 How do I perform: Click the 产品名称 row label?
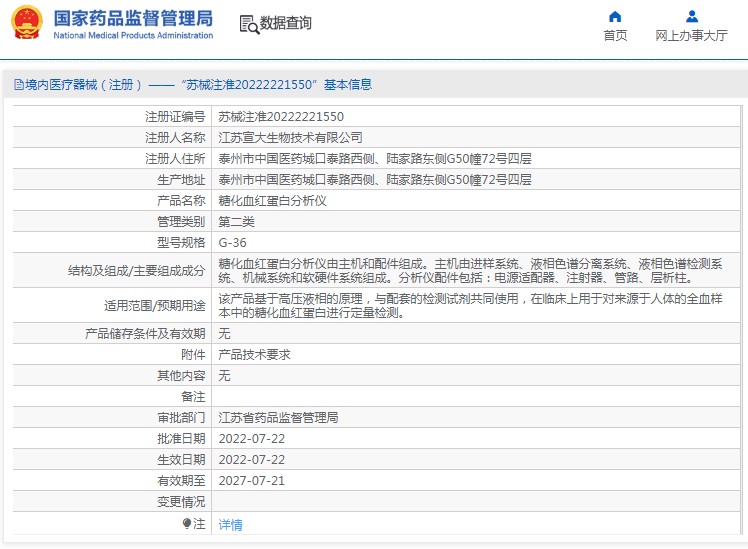coord(181,201)
